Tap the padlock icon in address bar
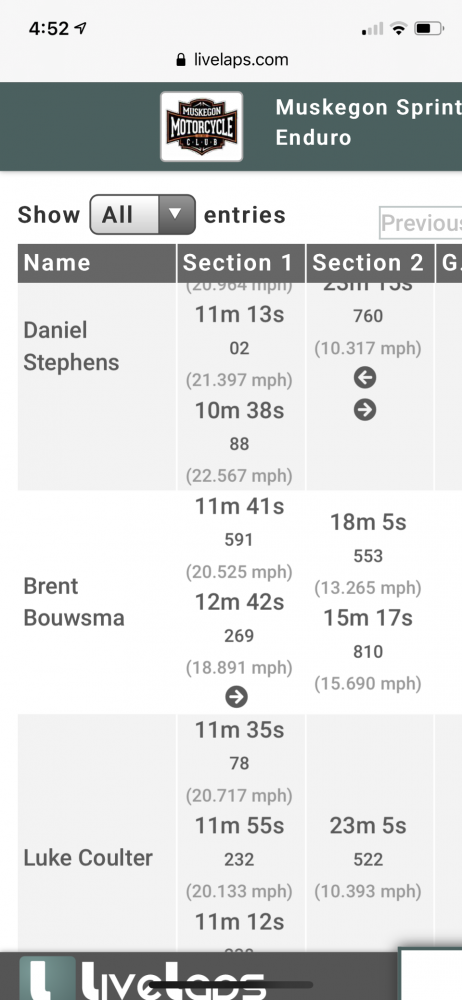Viewport: 462px width, 1000px height. tap(181, 60)
